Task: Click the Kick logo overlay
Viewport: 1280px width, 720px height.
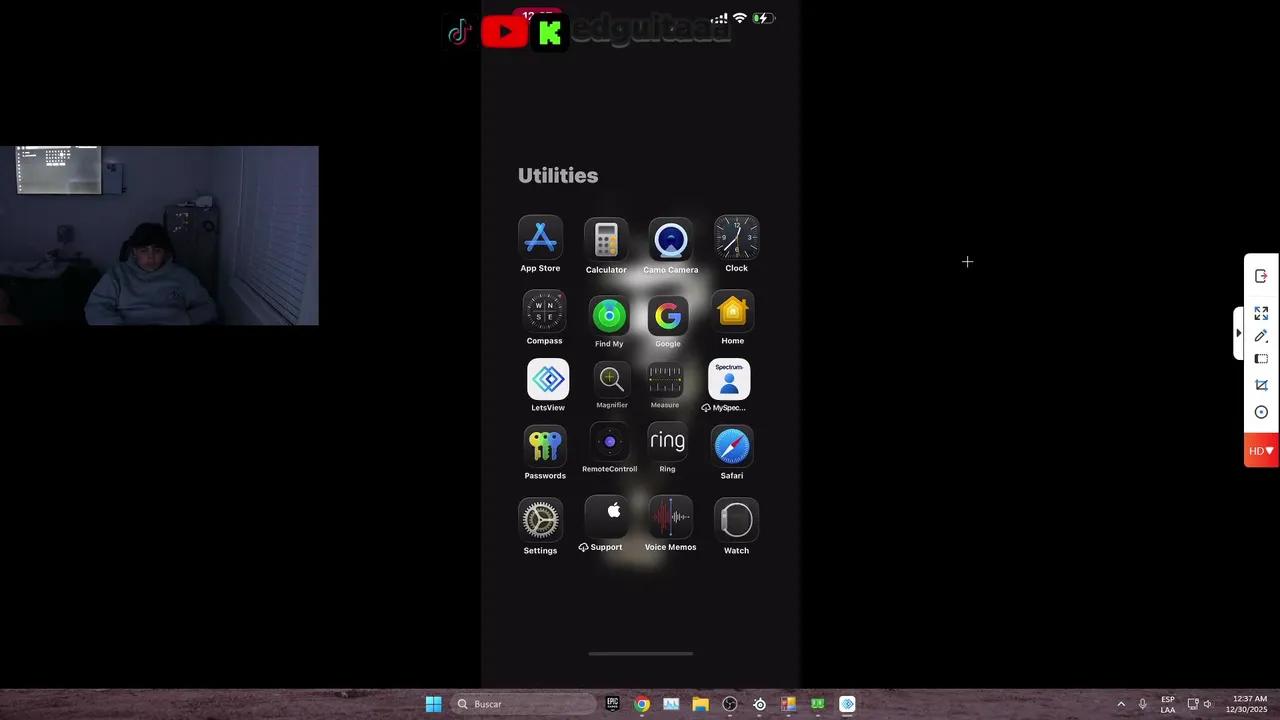Action: (x=549, y=33)
